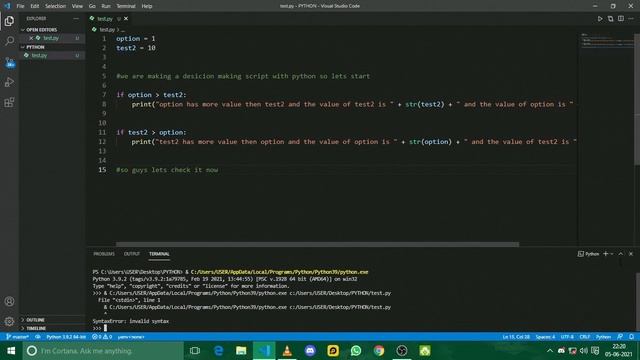Open the View menu
Image resolution: width=640 pixels, height=360 pixels.
pos(77,6)
